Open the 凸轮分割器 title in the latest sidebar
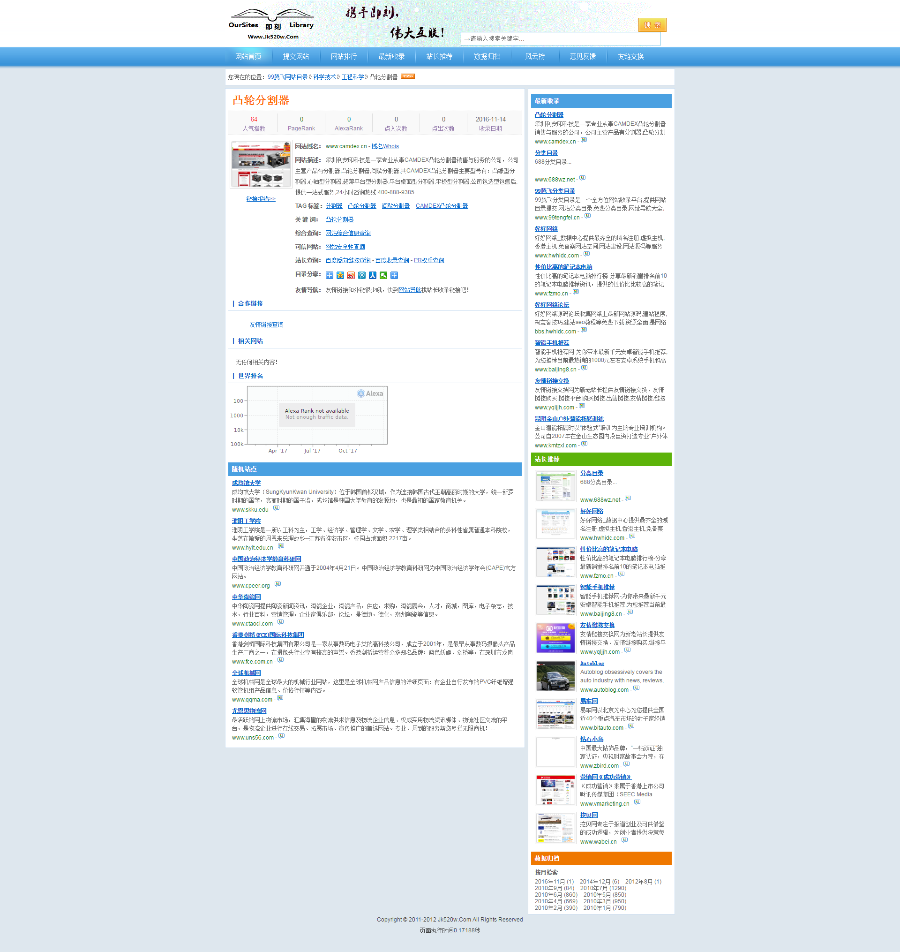Image resolution: width=900 pixels, height=952 pixels. click(549, 115)
